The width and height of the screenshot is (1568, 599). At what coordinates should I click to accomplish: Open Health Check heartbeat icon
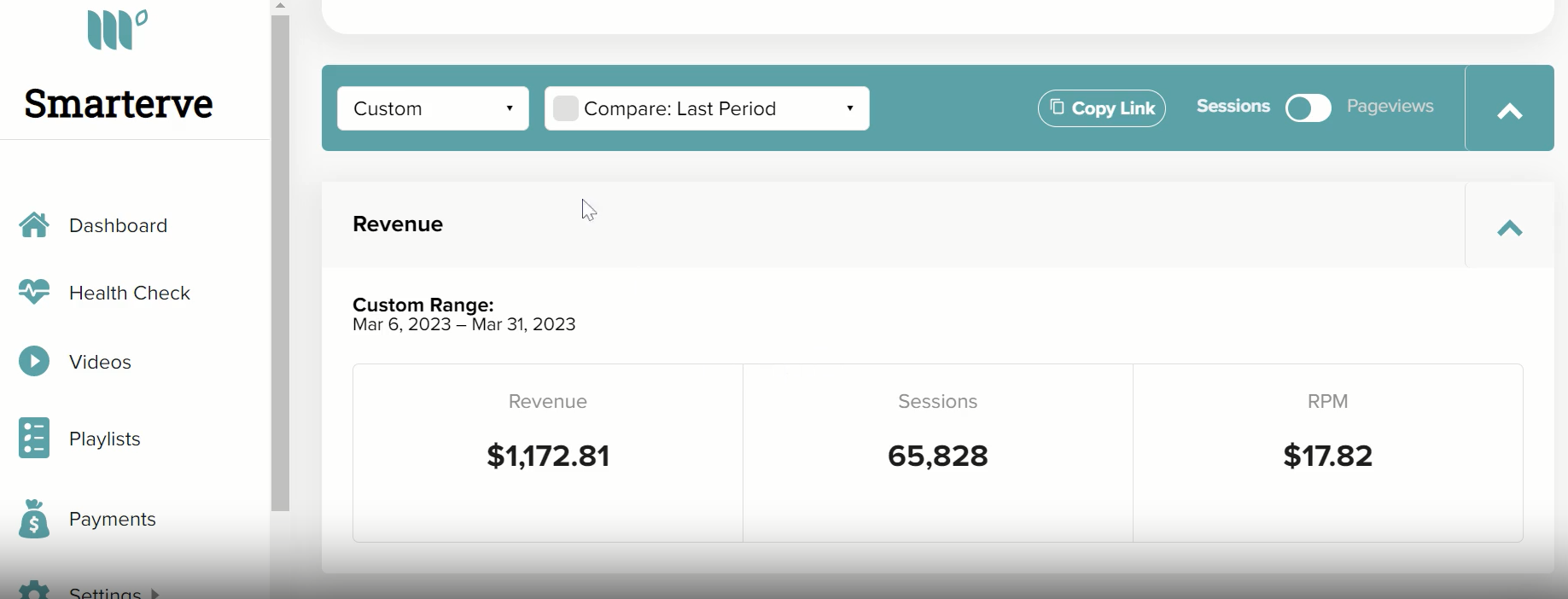[x=34, y=292]
